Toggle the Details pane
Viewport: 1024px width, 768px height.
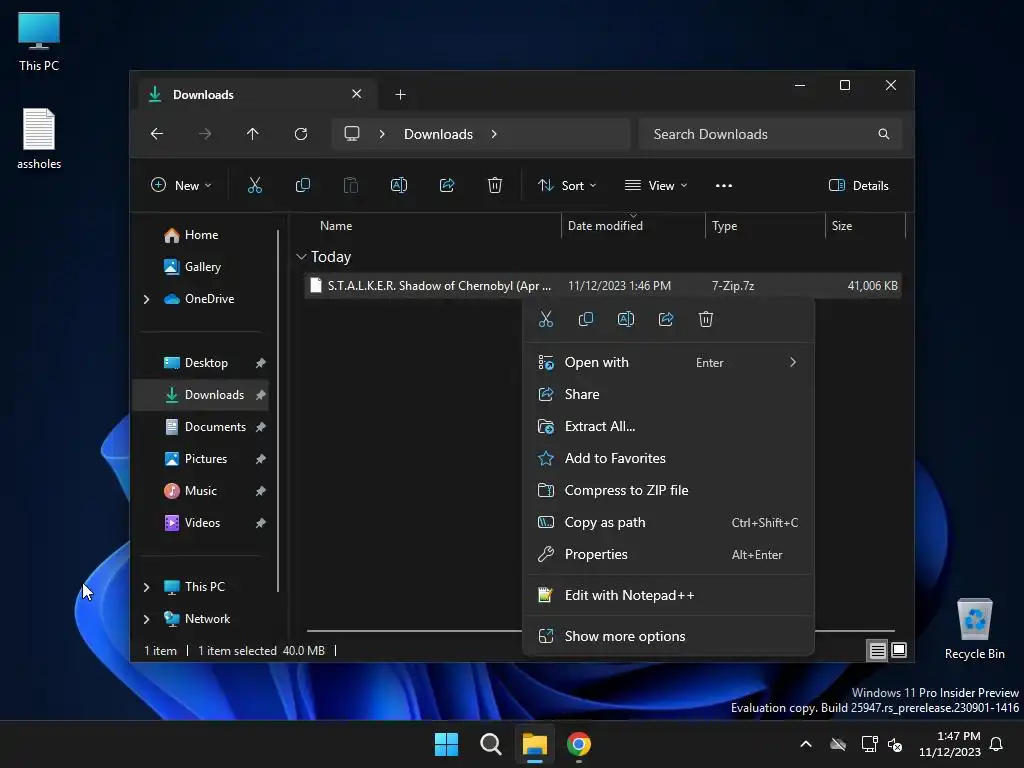859,185
